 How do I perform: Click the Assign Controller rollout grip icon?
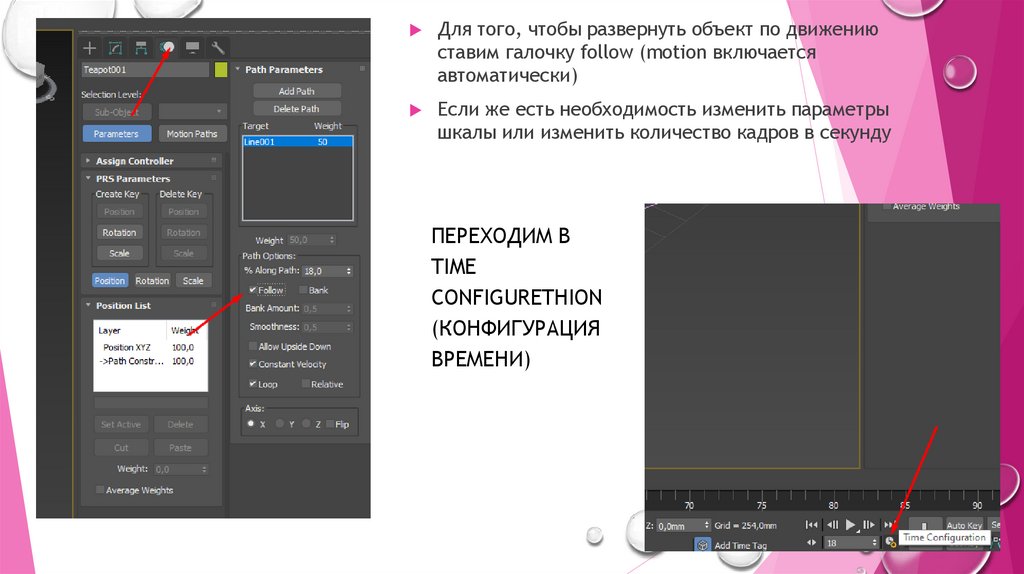[214, 160]
